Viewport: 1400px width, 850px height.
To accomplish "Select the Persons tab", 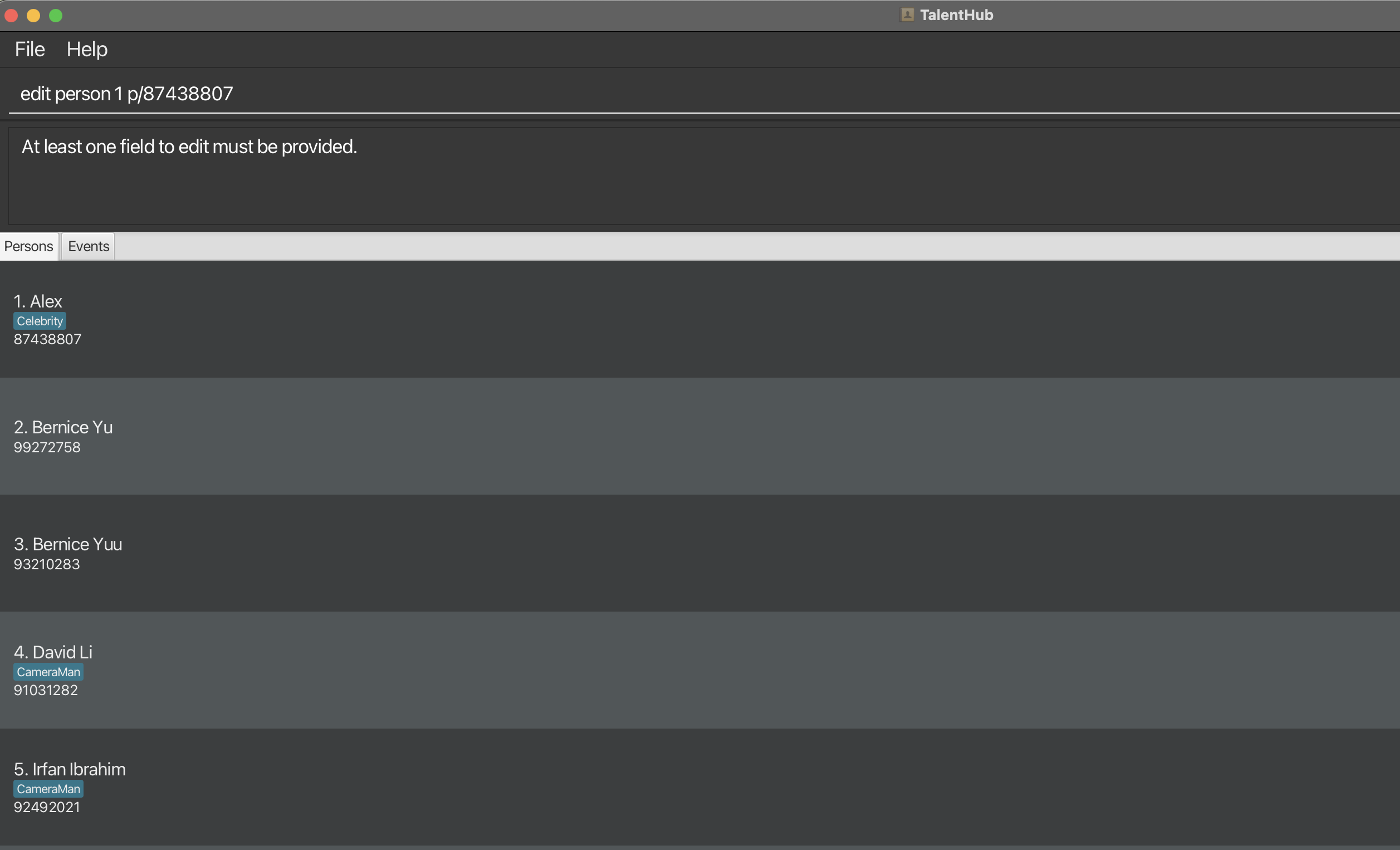I will coord(28,246).
